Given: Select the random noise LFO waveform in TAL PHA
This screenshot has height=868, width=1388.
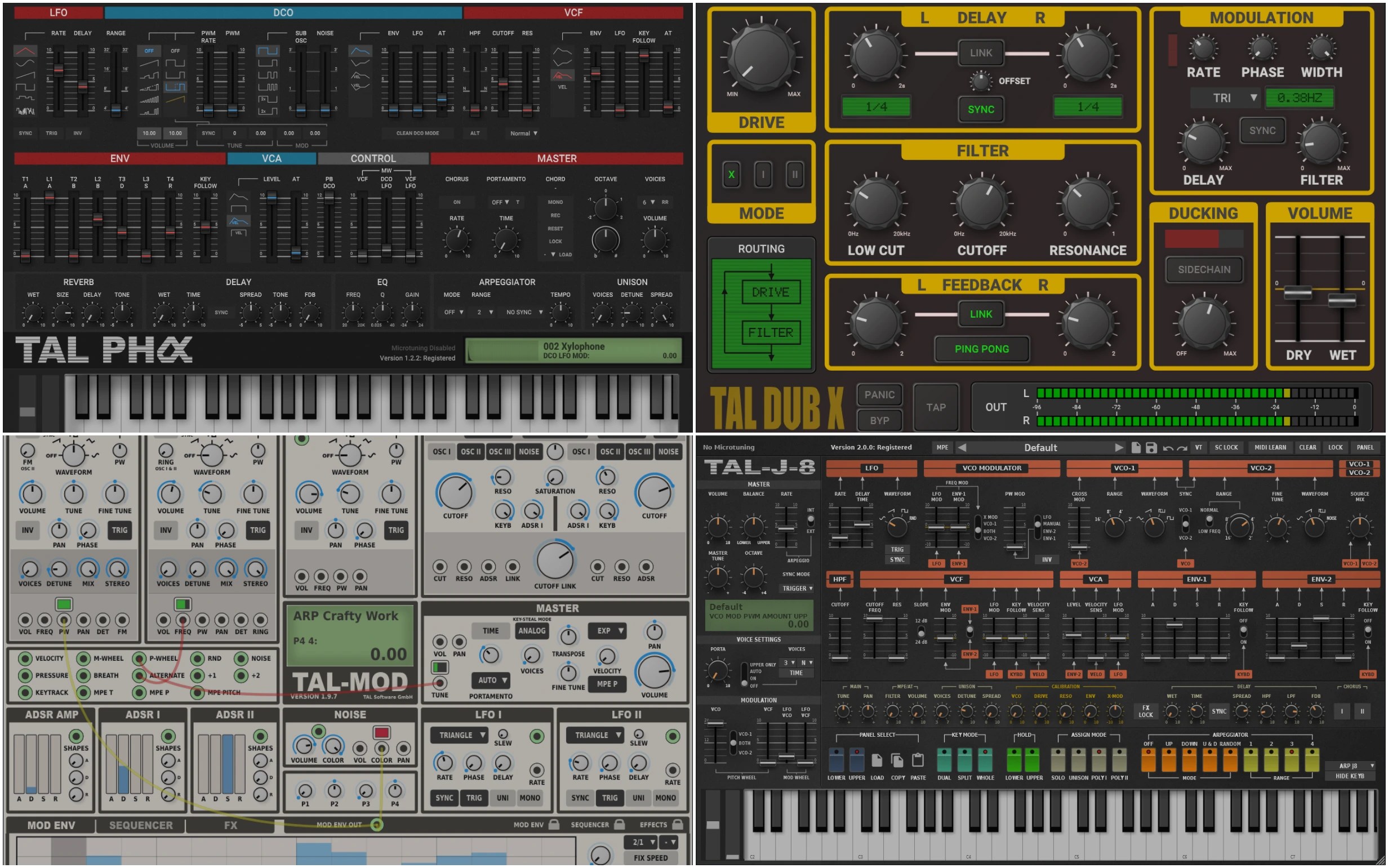Looking at the screenshot, I should [x=25, y=110].
